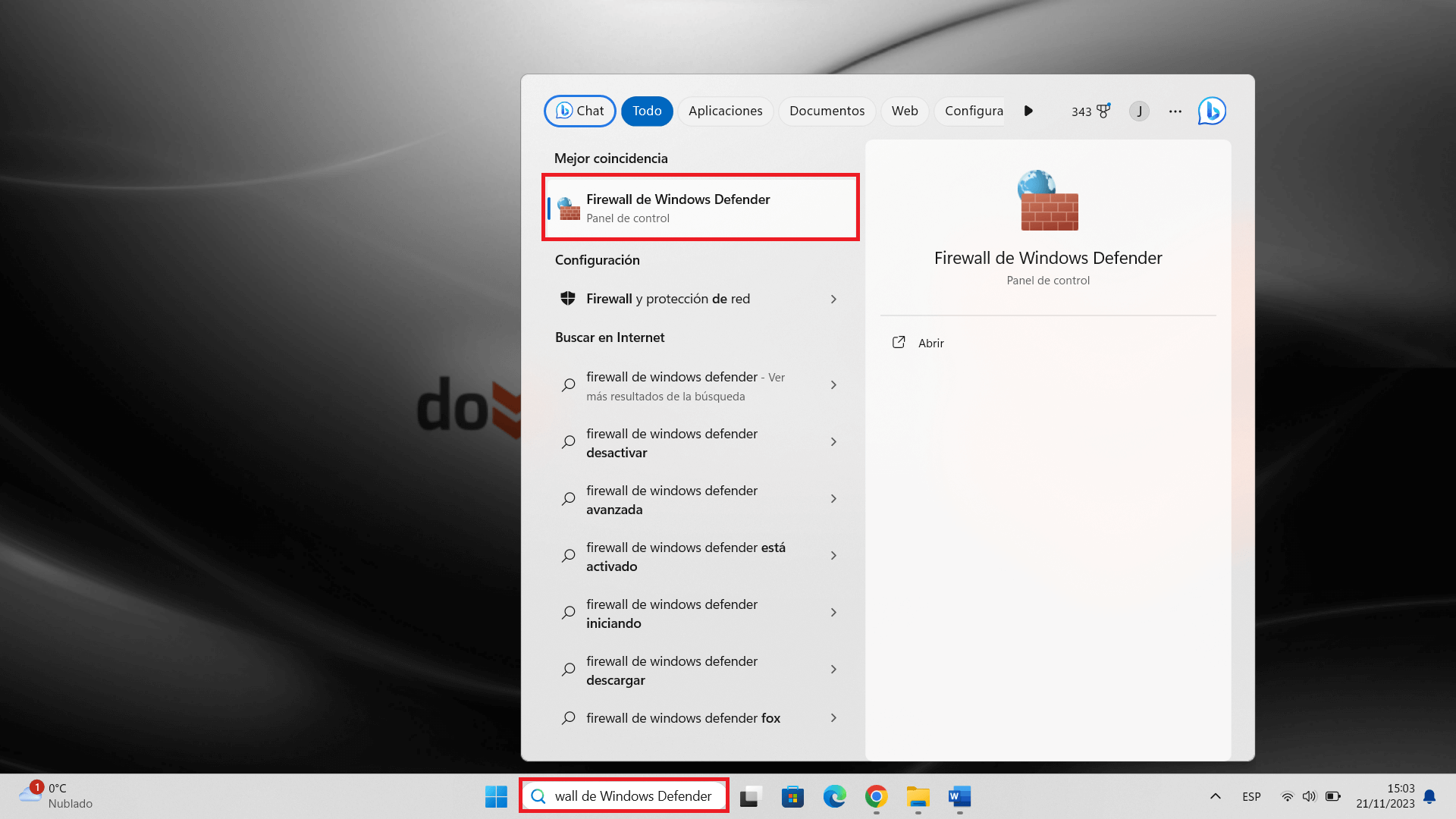Select the Web filter tab
The image size is (1456, 819).
coord(905,111)
